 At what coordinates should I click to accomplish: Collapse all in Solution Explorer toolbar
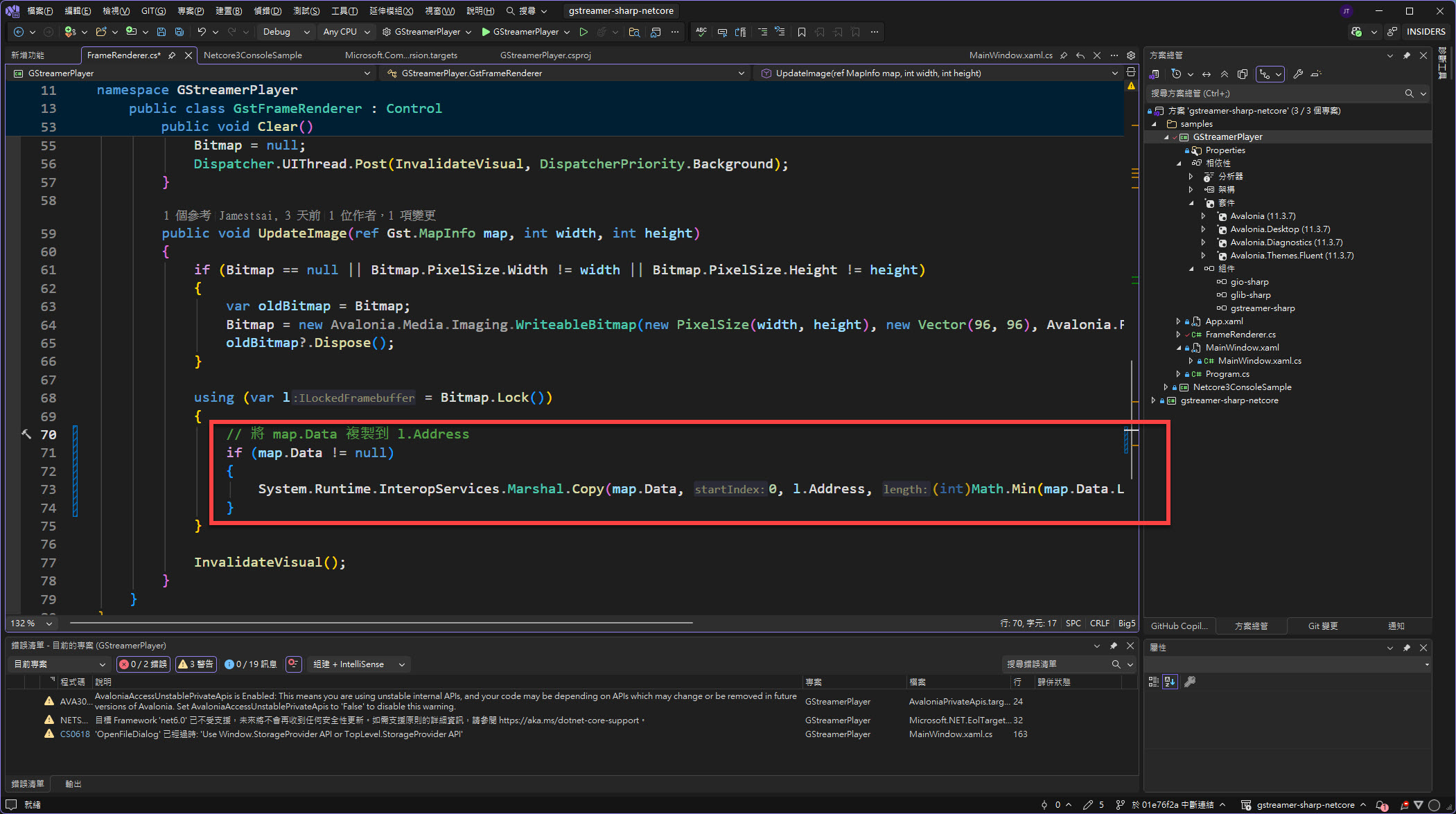1225,74
